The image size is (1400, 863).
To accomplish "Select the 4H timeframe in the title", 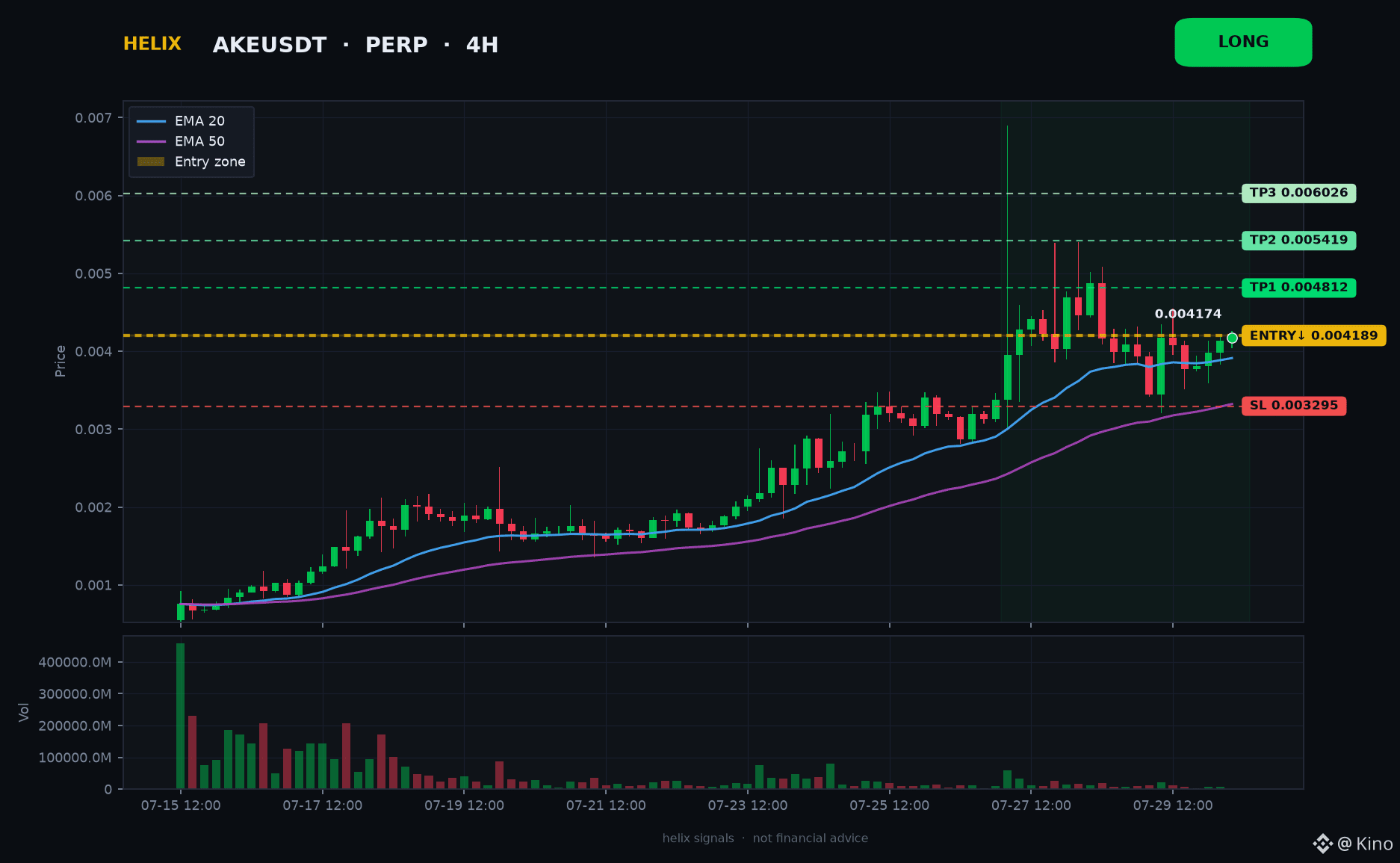I will tap(482, 46).
